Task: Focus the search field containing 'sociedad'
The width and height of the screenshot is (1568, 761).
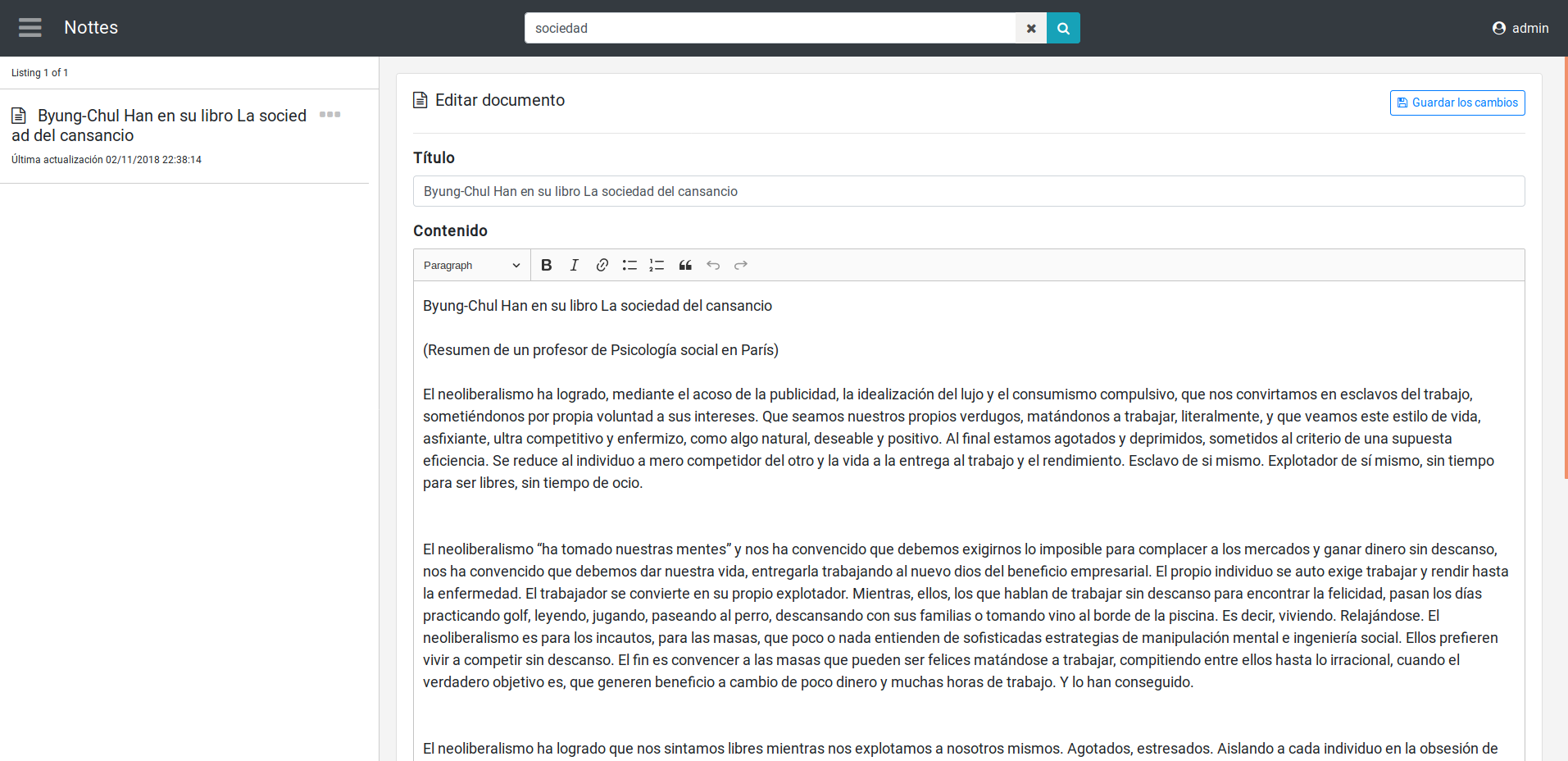Action: (x=770, y=28)
